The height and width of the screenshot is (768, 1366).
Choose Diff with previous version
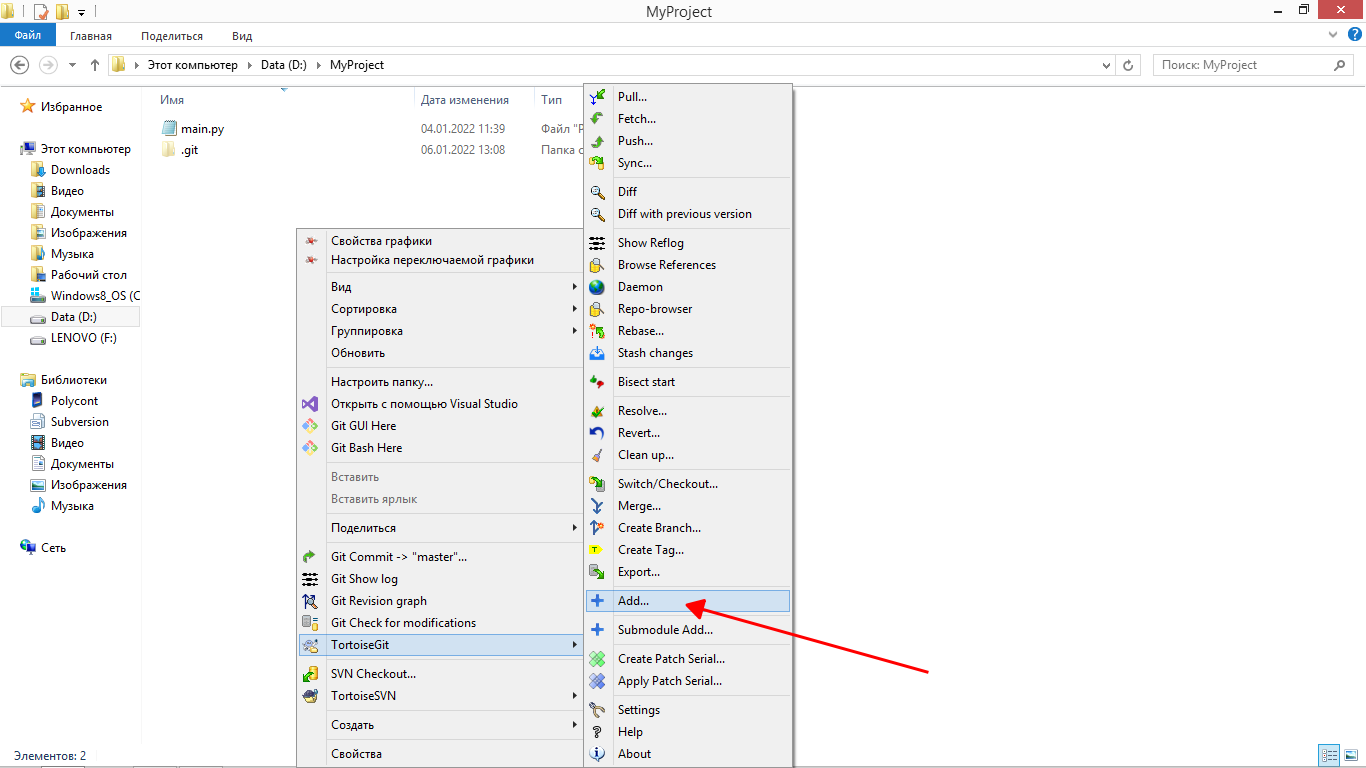point(688,214)
